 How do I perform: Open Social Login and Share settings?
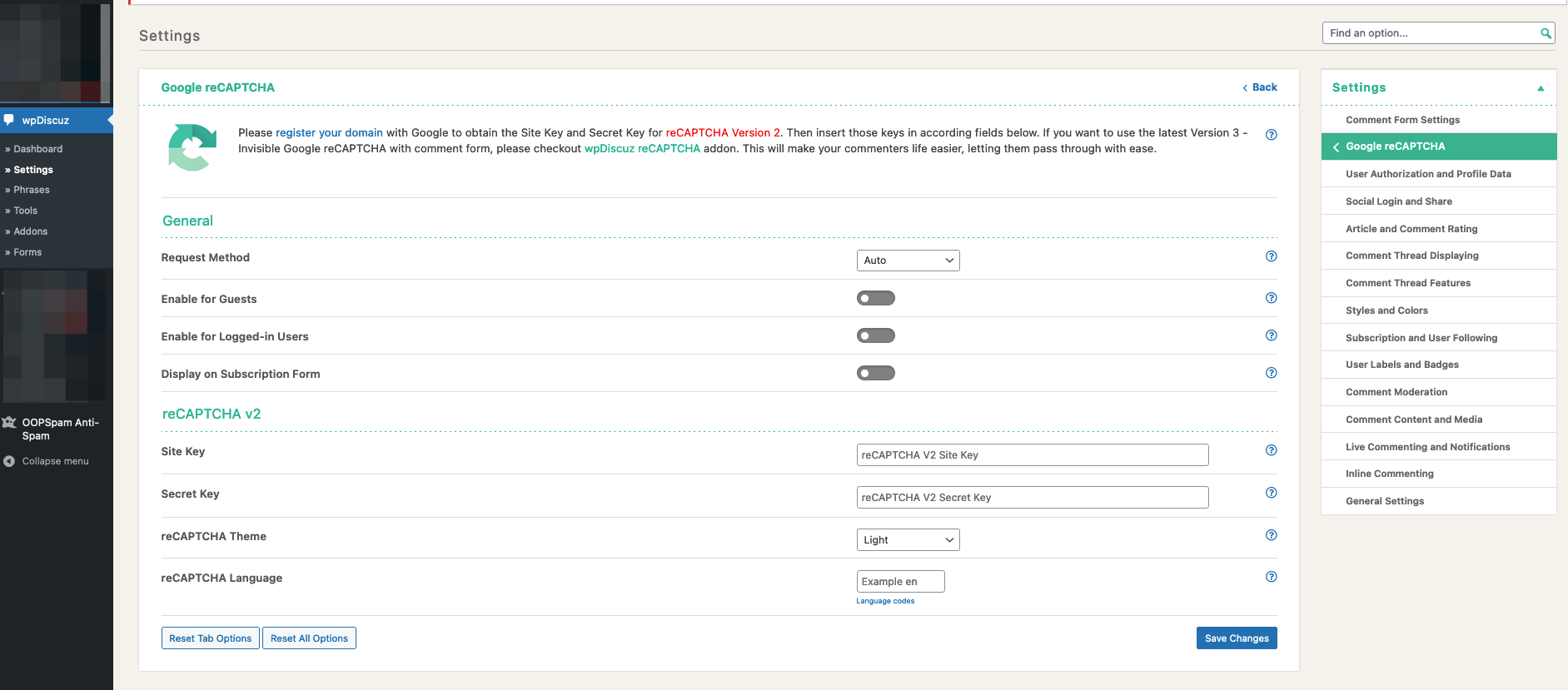[1438, 201]
